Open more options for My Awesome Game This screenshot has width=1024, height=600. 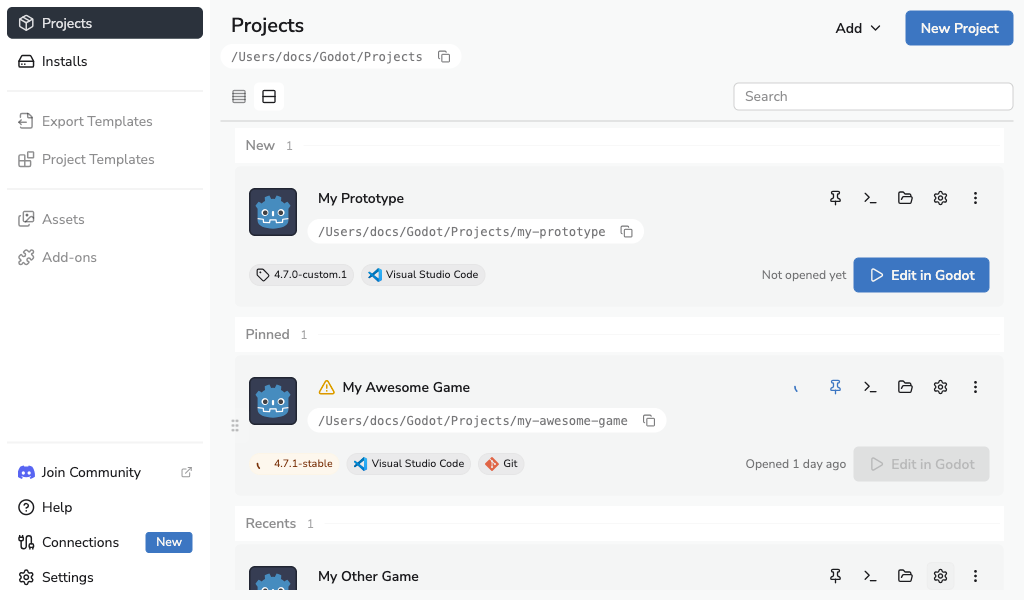pyautogui.click(x=975, y=387)
